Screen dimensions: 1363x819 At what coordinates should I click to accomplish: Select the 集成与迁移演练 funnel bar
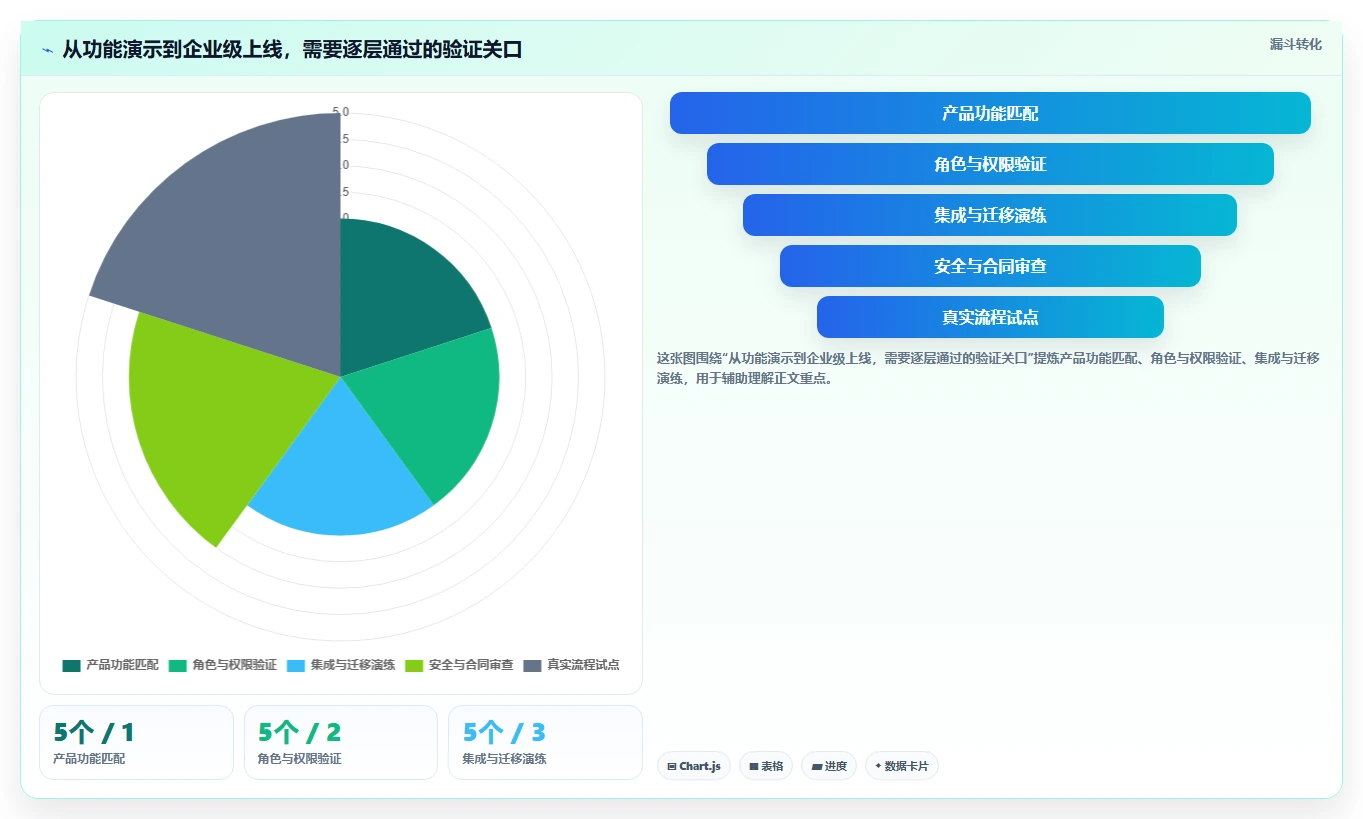(990, 215)
